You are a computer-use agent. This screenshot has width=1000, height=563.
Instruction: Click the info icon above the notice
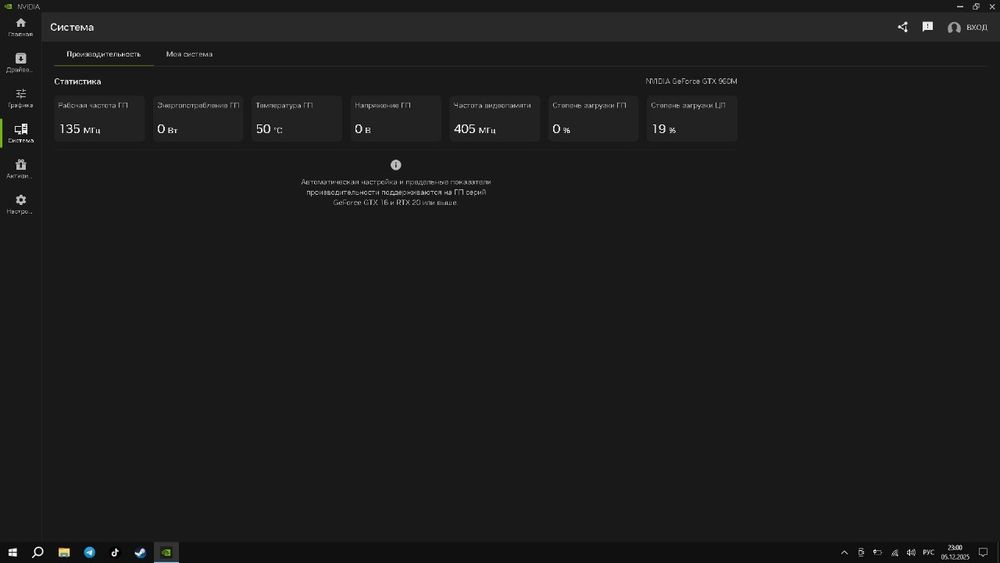(x=395, y=165)
